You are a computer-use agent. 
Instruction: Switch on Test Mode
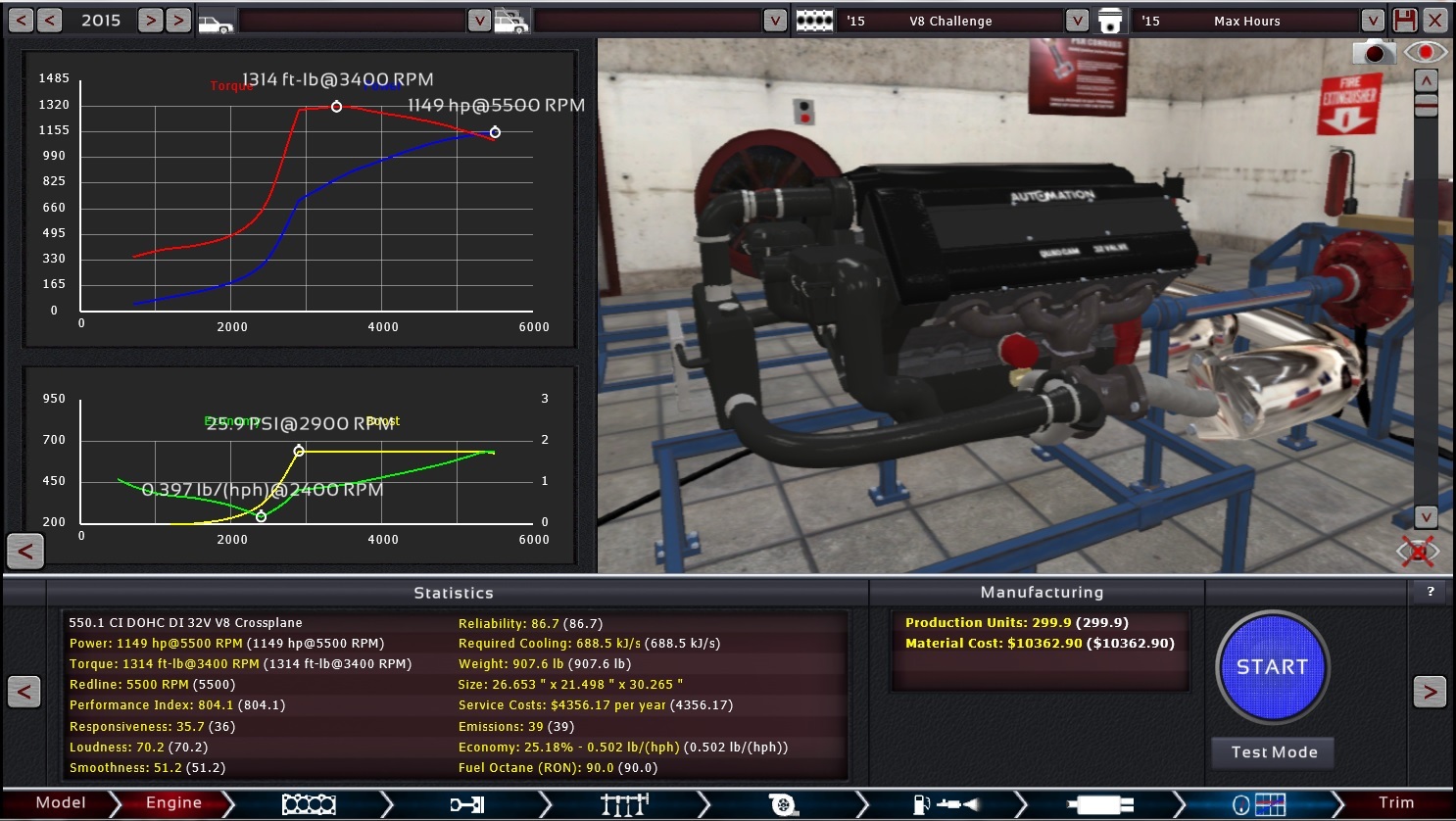tap(1273, 752)
